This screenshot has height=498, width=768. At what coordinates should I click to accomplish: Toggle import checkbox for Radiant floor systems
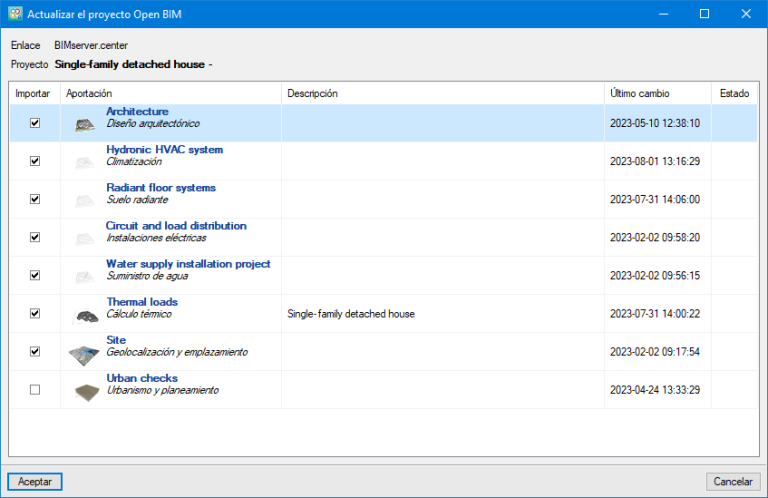35,199
